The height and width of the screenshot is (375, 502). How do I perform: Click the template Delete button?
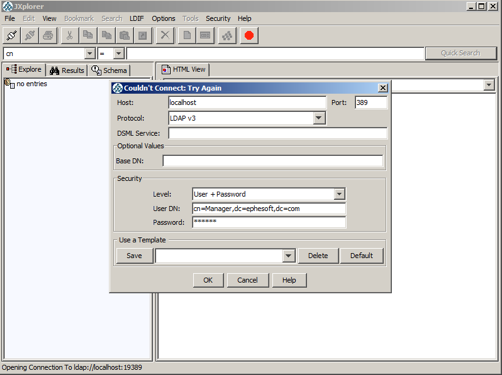(318, 256)
